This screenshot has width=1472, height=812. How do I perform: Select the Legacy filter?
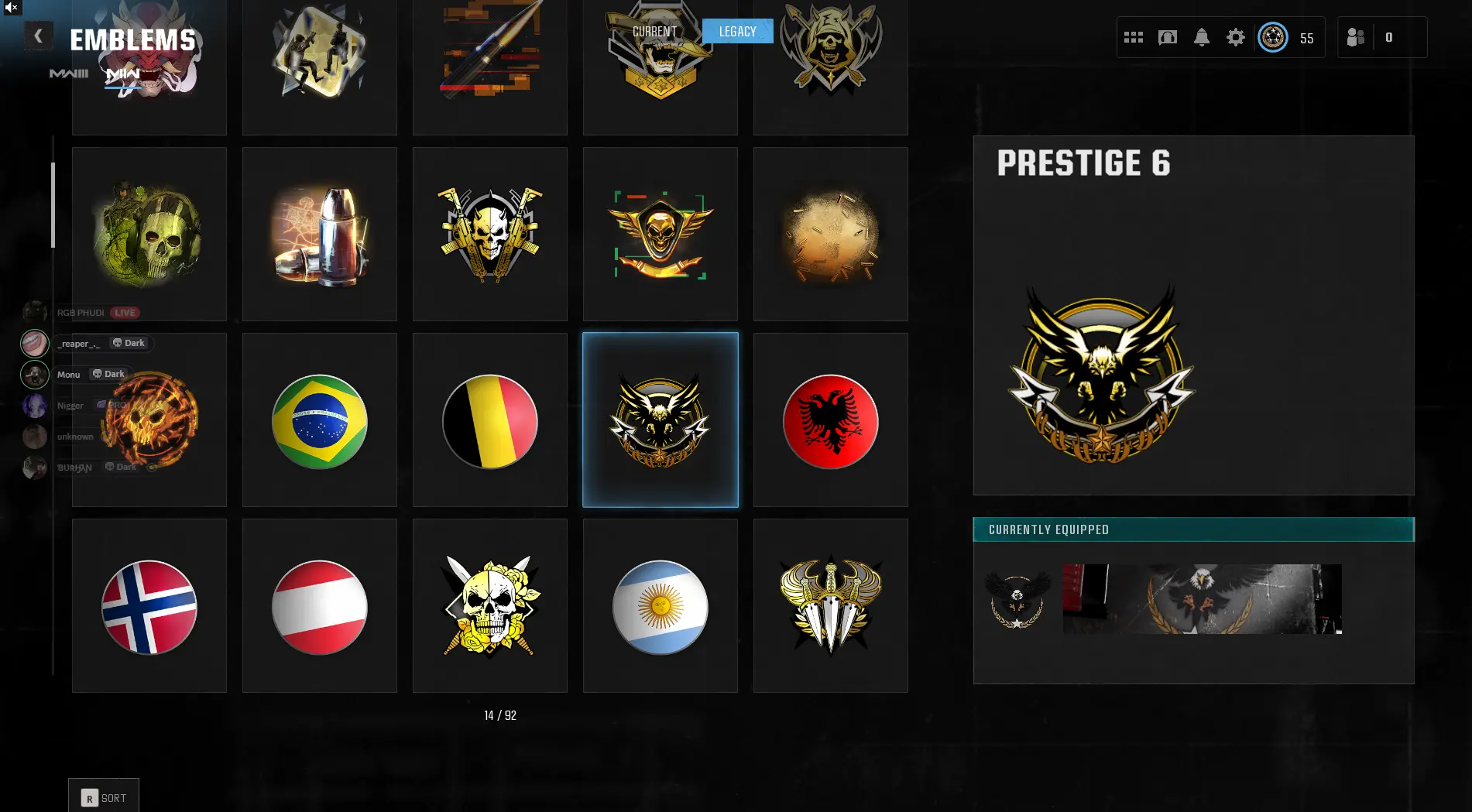coord(737,31)
